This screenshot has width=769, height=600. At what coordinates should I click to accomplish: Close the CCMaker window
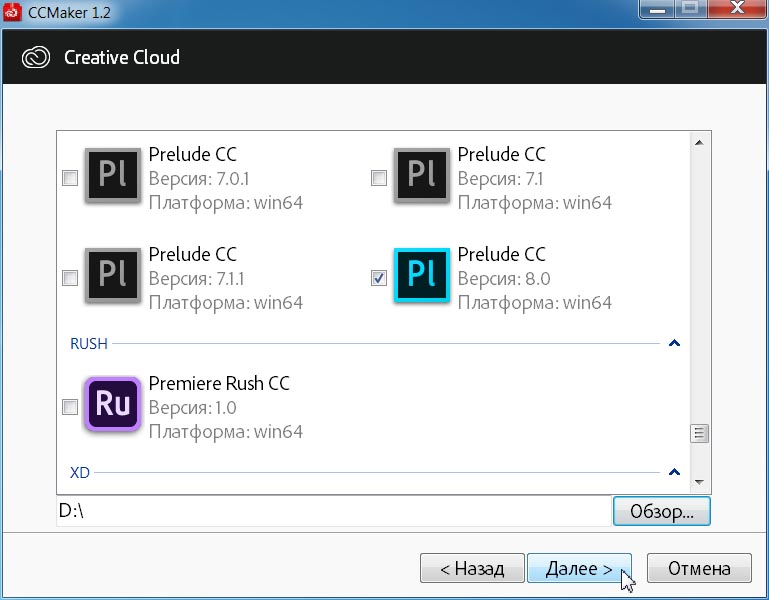click(x=737, y=9)
